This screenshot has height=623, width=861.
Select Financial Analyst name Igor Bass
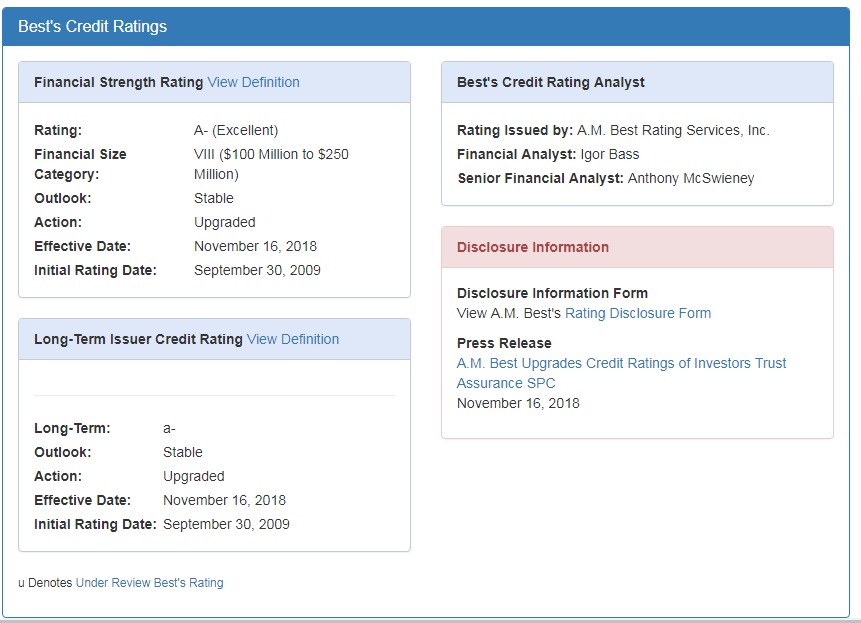[610, 155]
